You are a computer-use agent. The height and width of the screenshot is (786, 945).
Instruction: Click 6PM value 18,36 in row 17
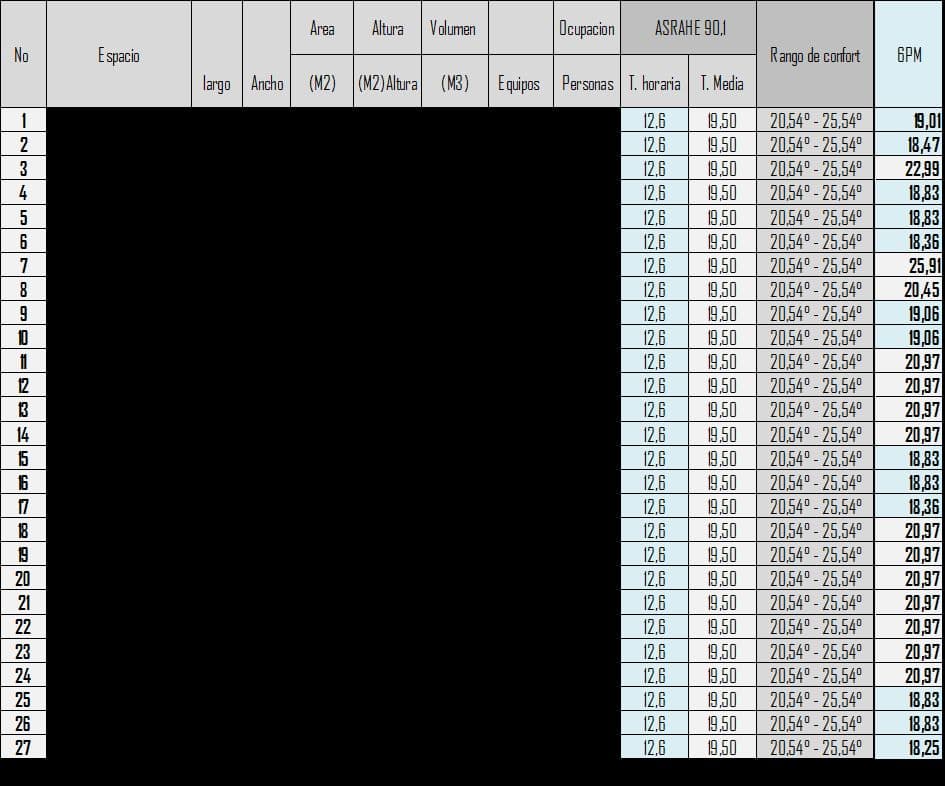pyautogui.click(x=909, y=506)
